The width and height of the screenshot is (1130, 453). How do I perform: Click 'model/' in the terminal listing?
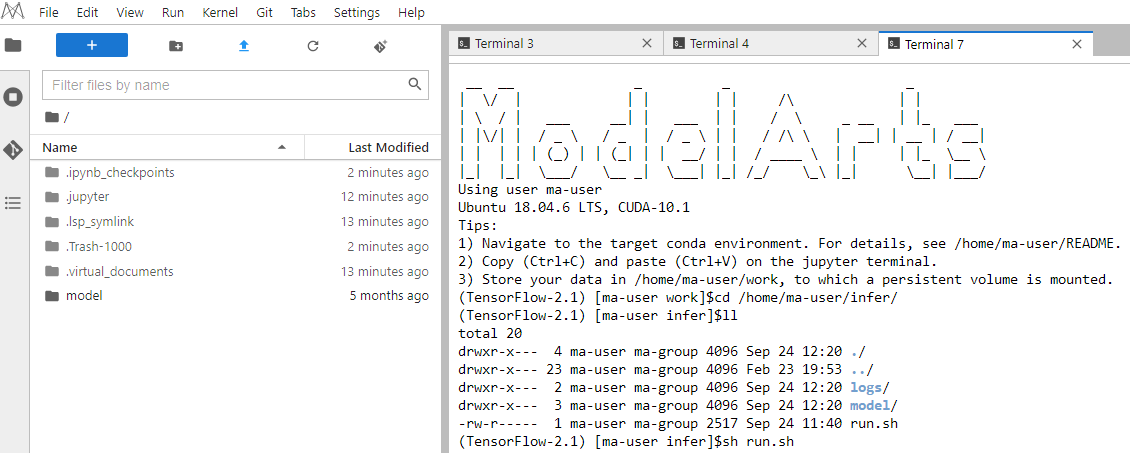tap(874, 405)
